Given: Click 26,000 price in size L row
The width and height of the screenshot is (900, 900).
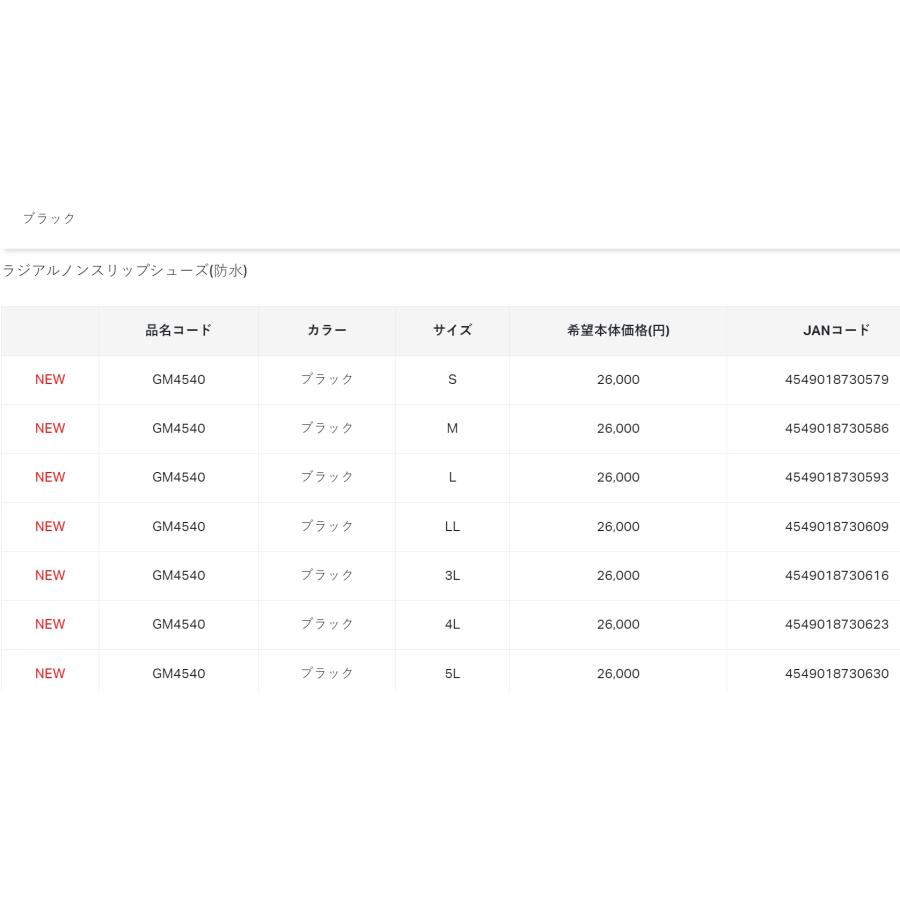Looking at the screenshot, I should 618,477.
